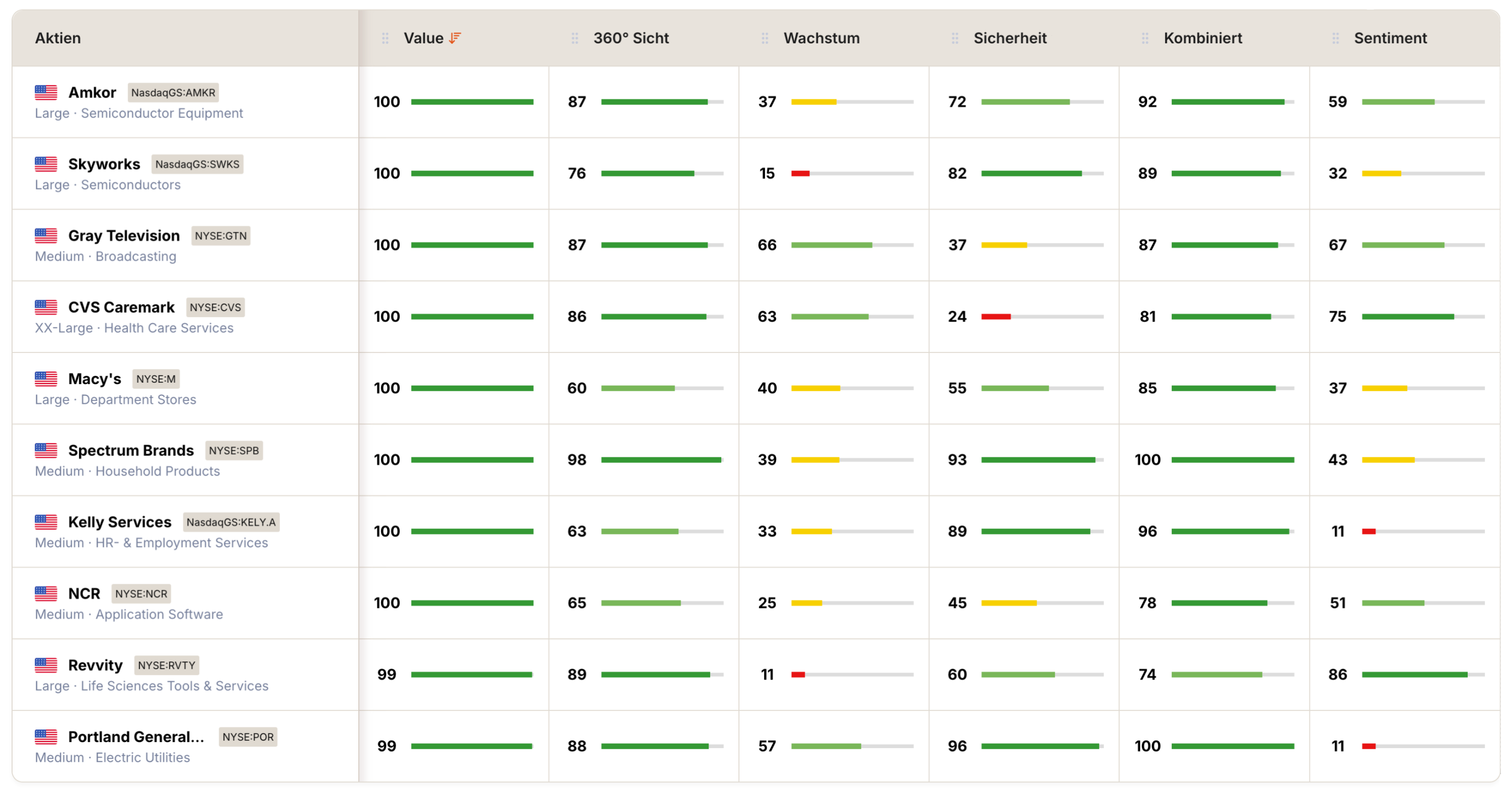This screenshot has height=791, width=1512.
Task: Click Macy's Wachstum score bar
Action: 852,388
